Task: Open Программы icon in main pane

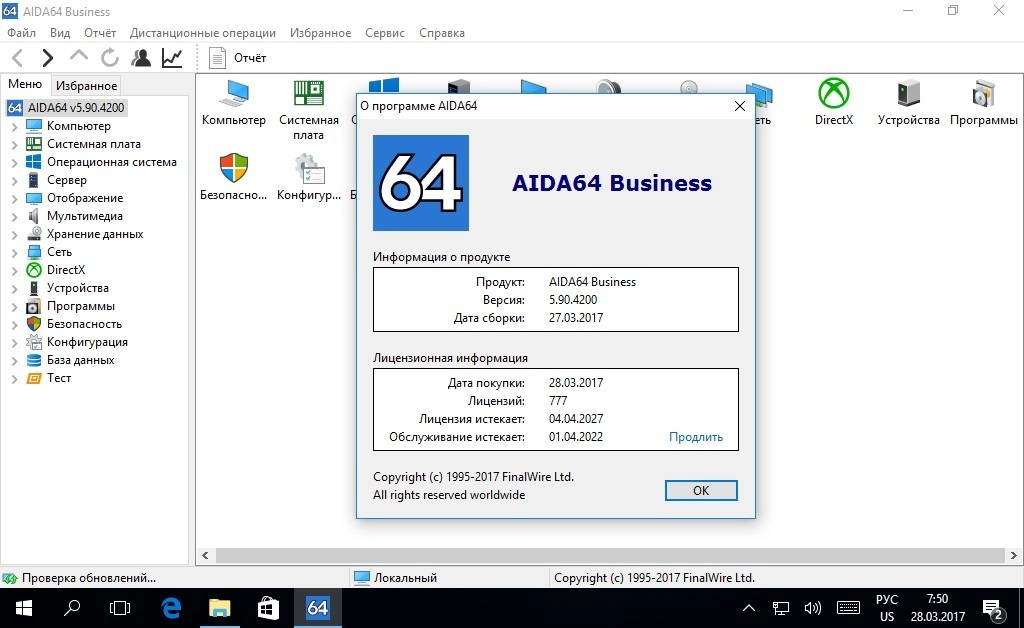Action: tap(984, 102)
